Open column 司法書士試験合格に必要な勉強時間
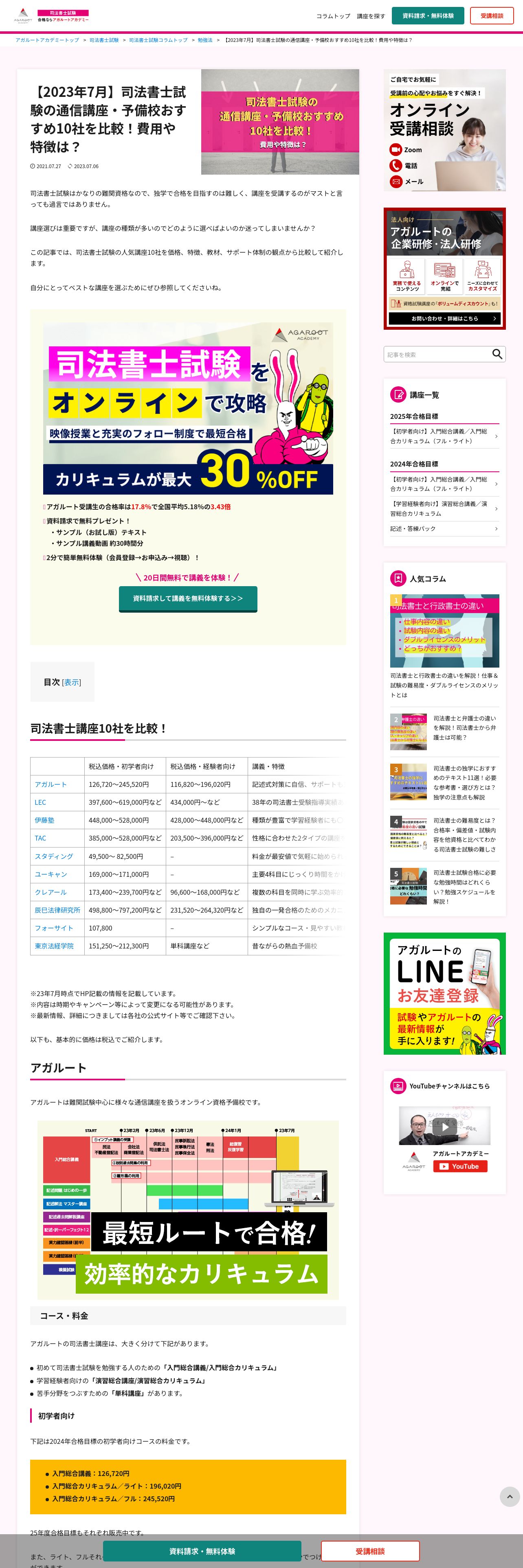This screenshot has width=523, height=1568. click(x=444, y=887)
